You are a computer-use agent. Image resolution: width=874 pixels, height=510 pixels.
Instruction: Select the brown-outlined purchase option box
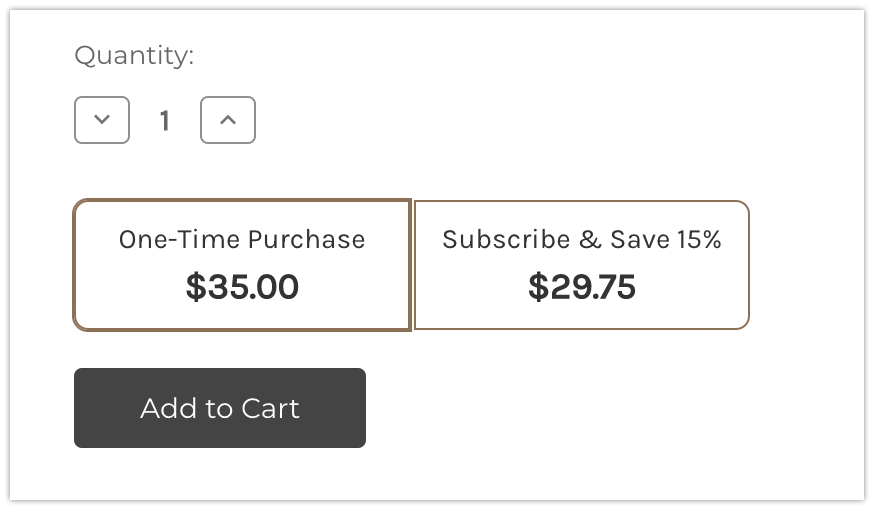(242, 265)
